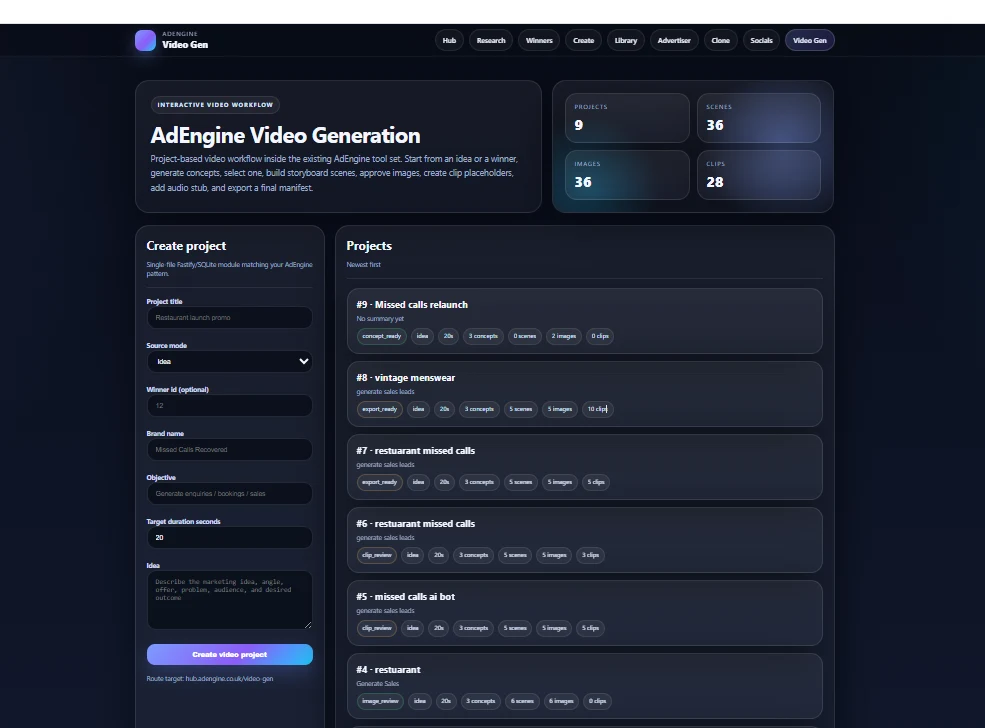The width and height of the screenshot is (985, 728).
Task: Go to the Research page
Action: click(x=491, y=40)
